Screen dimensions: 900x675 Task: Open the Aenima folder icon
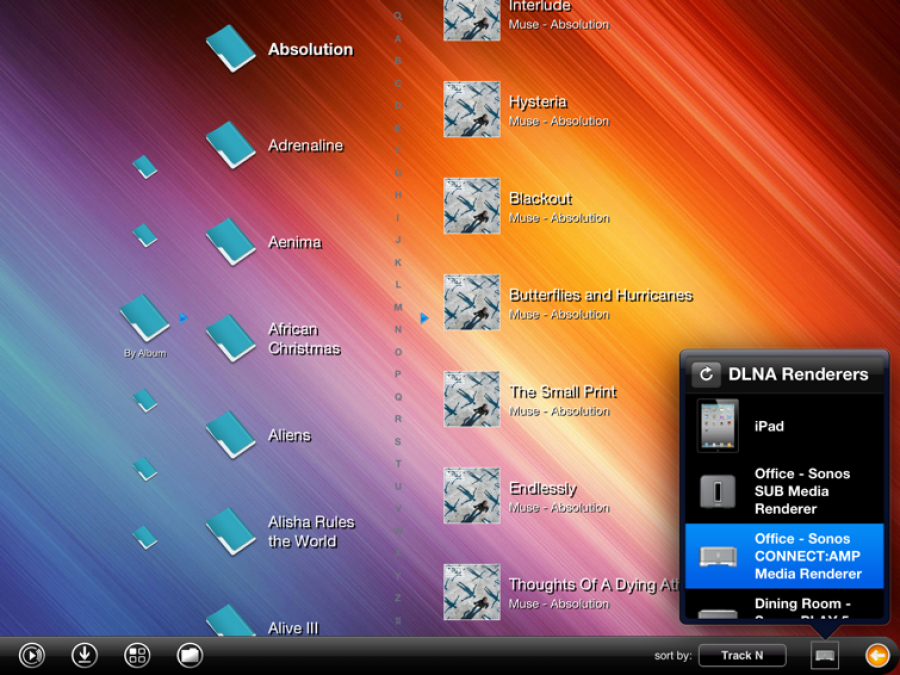[231, 242]
